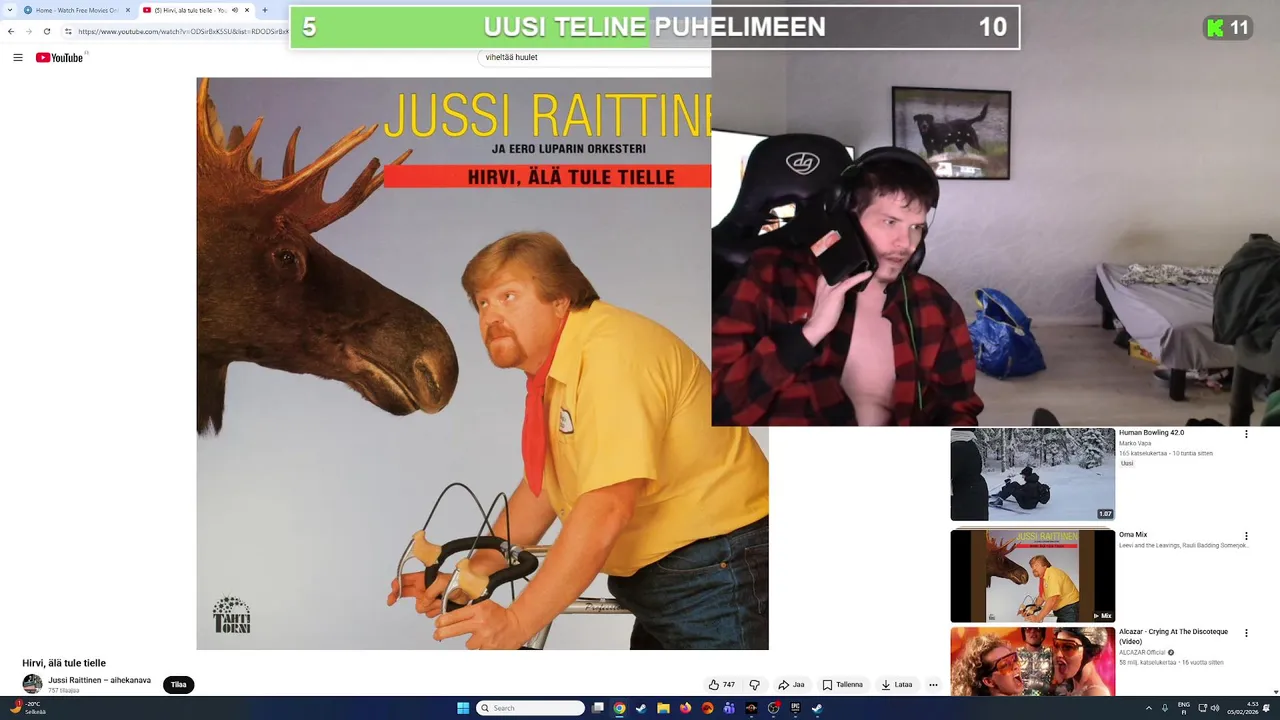The height and width of the screenshot is (720, 1280).
Task: Click the video title Hirvi, älä tule tielle
Action: coord(64,663)
